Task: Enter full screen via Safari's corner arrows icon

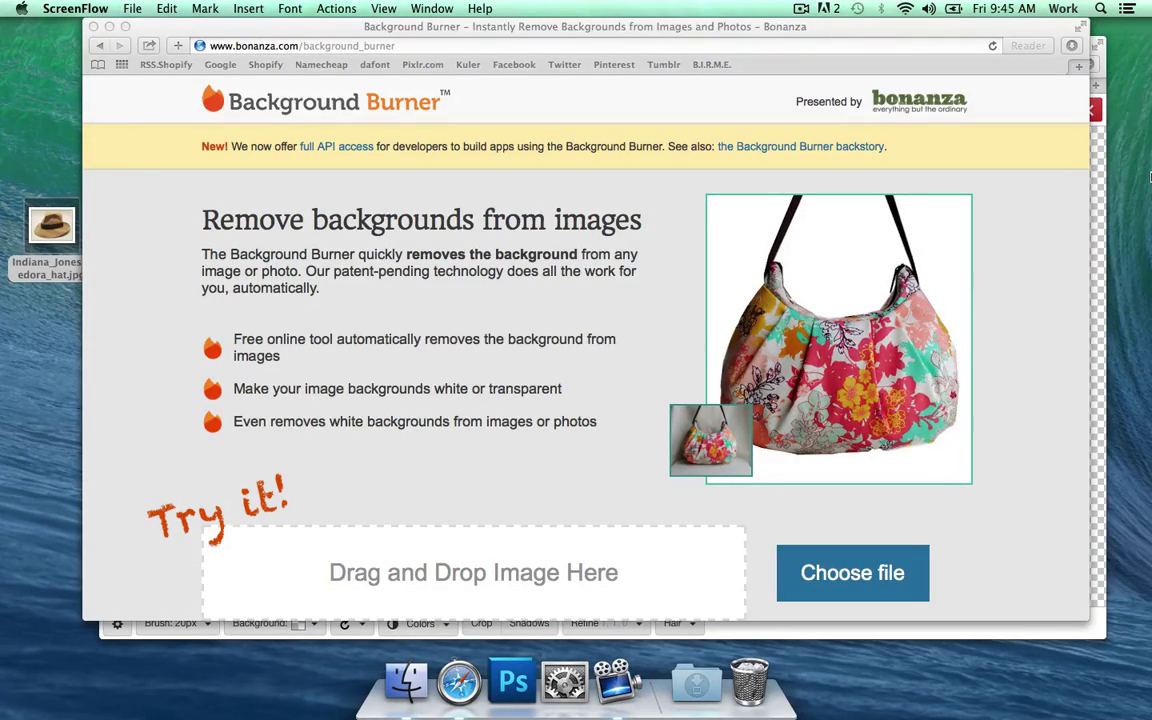Action: click(x=1079, y=27)
